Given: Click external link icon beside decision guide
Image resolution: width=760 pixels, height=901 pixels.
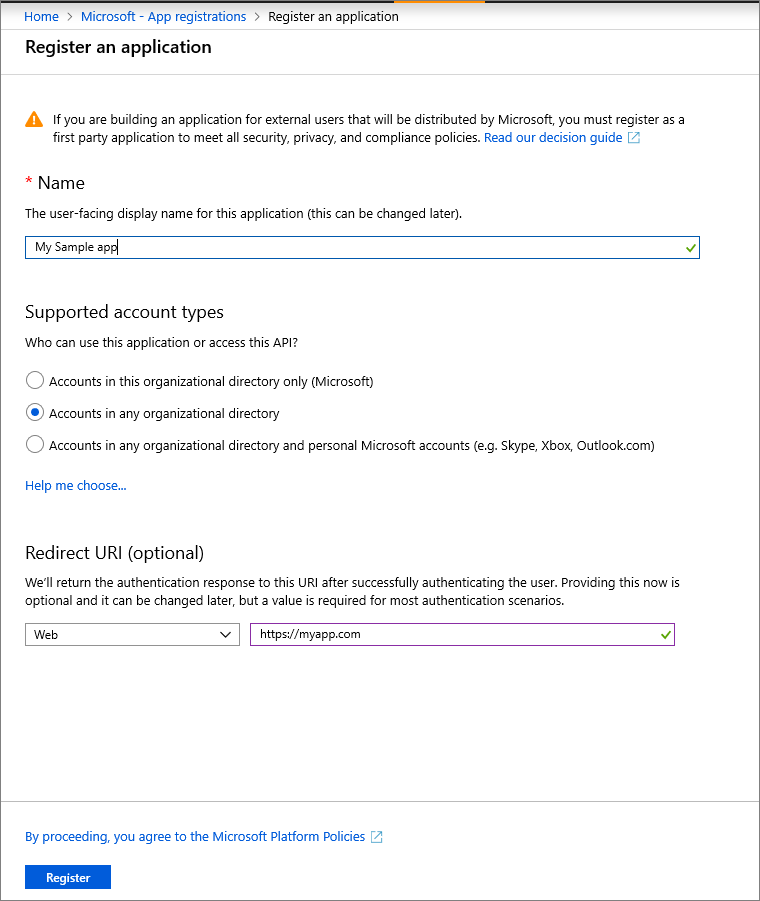Looking at the screenshot, I should pyautogui.click(x=634, y=138).
